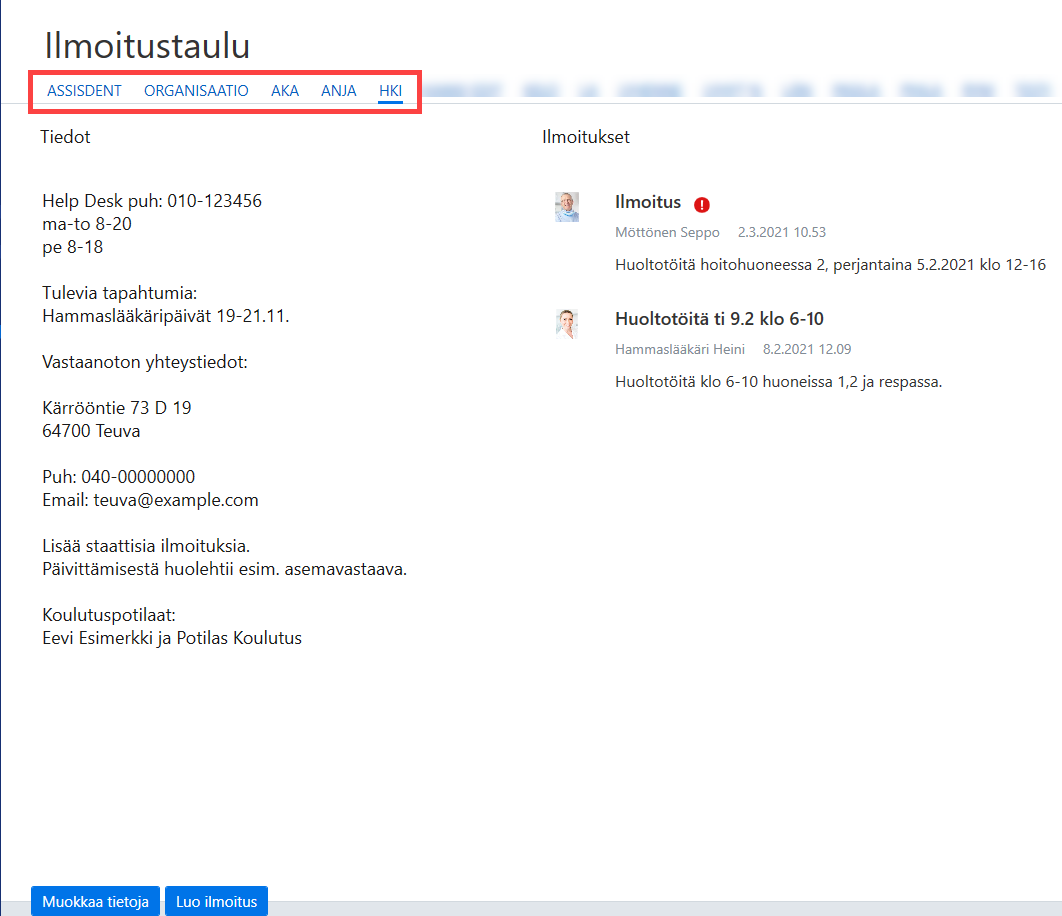This screenshot has height=916, width=1062.
Task: Select the timestamp 2.3.2021 10.53
Action: 782,232
